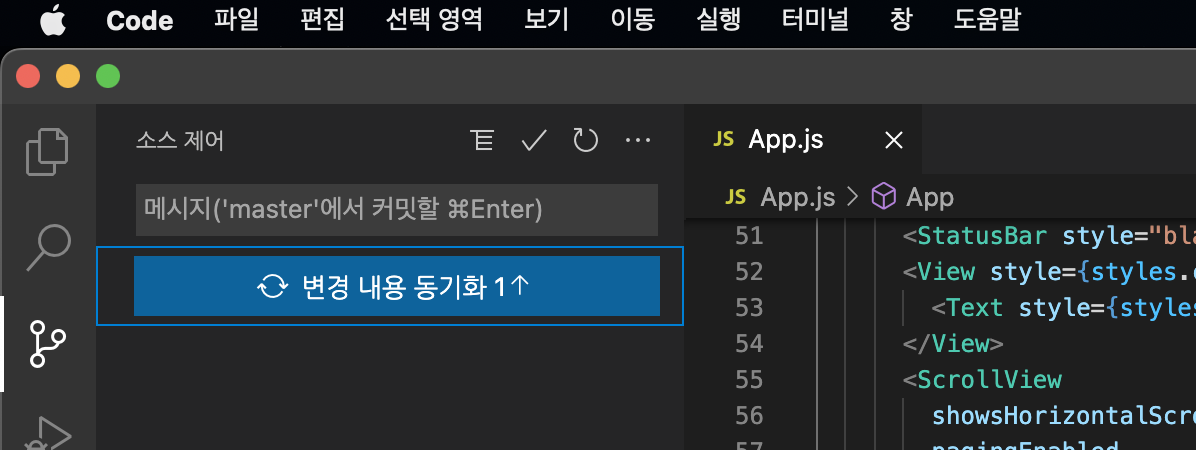
Task: Open the Search view in the activity bar
Action: click(48, 247)
